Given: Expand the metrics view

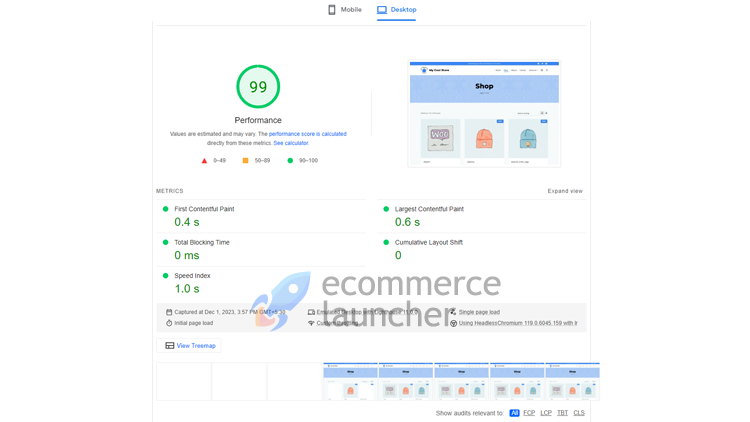Looking at the screenshot, I should click(565, 191).
